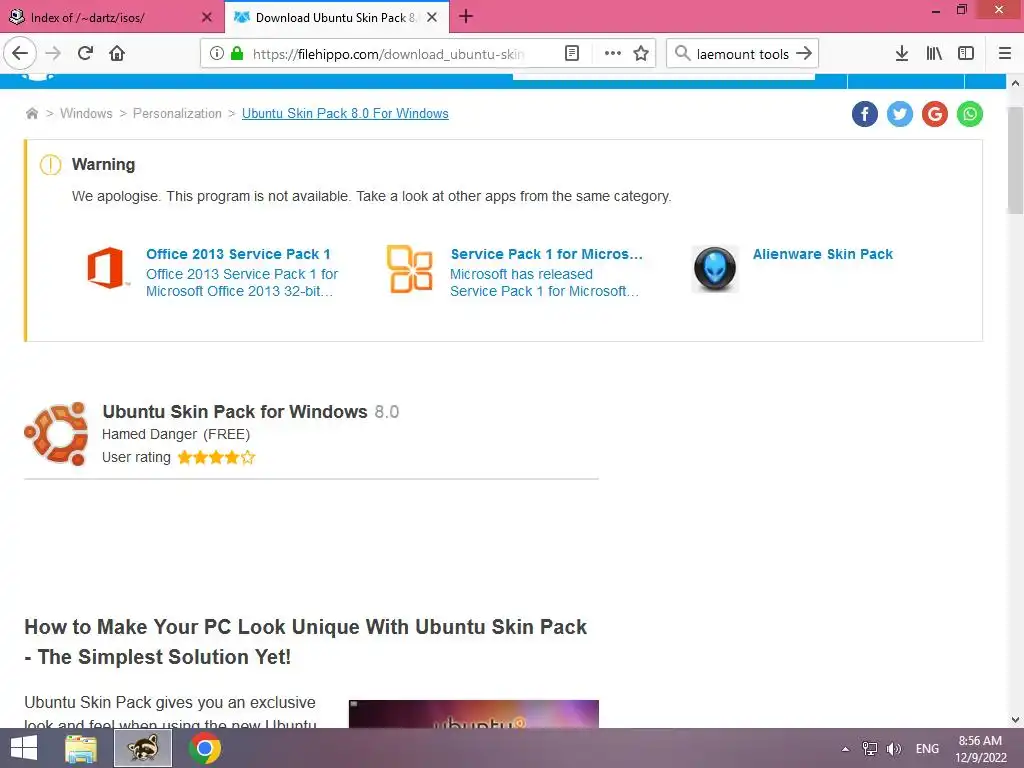Click the raccoon browser taskbar icon
This screenshot has height=768, width=1024.
(143, 748)
